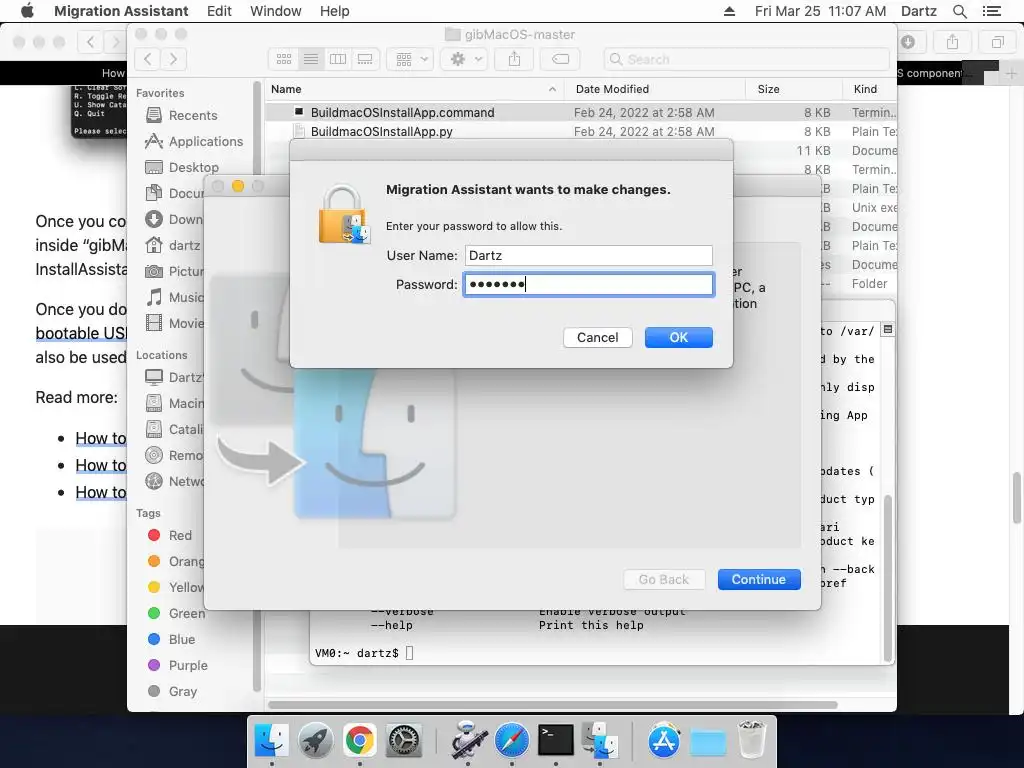The width and height of the screenshot is (1024, 768).
Task: Click Finder share button
Action: point(515,59)
